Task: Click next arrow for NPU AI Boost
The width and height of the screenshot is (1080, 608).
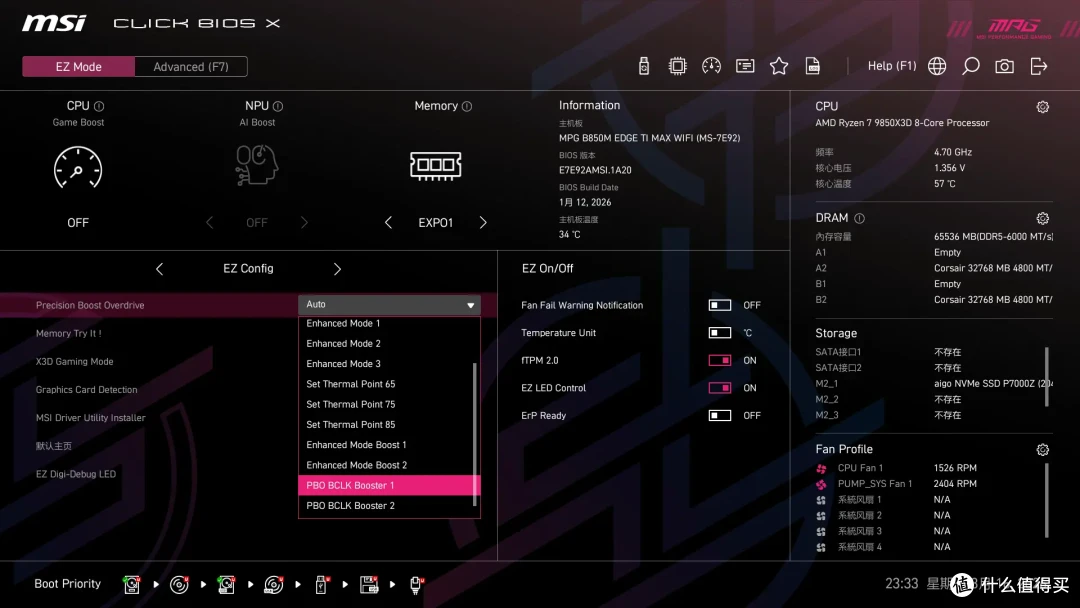Action: (x=304, y=222)
